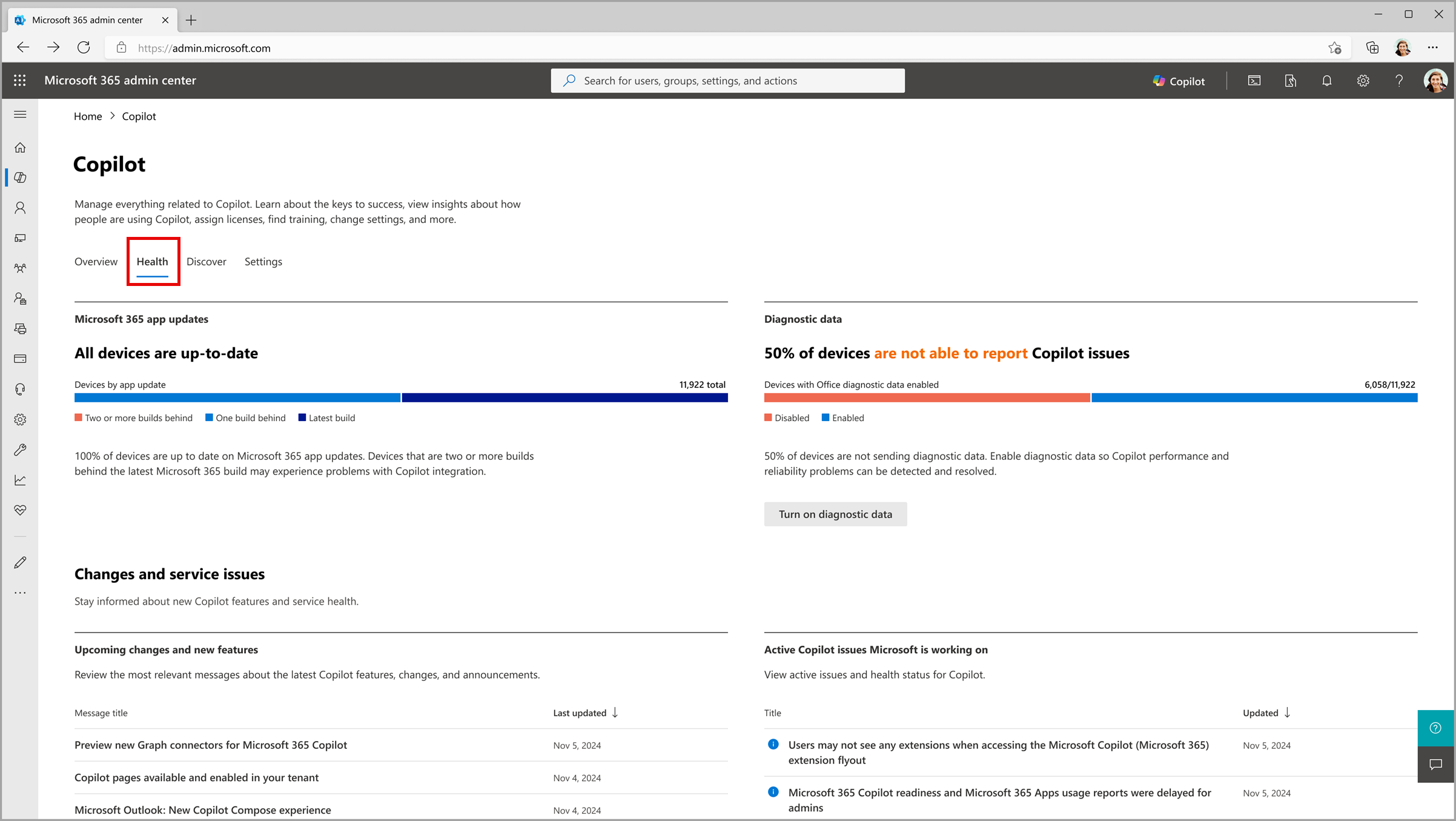This screenshot has width=1456, height=821.
Task: Click the Help question mark icon in the top bar
Action: point(1398,81)
